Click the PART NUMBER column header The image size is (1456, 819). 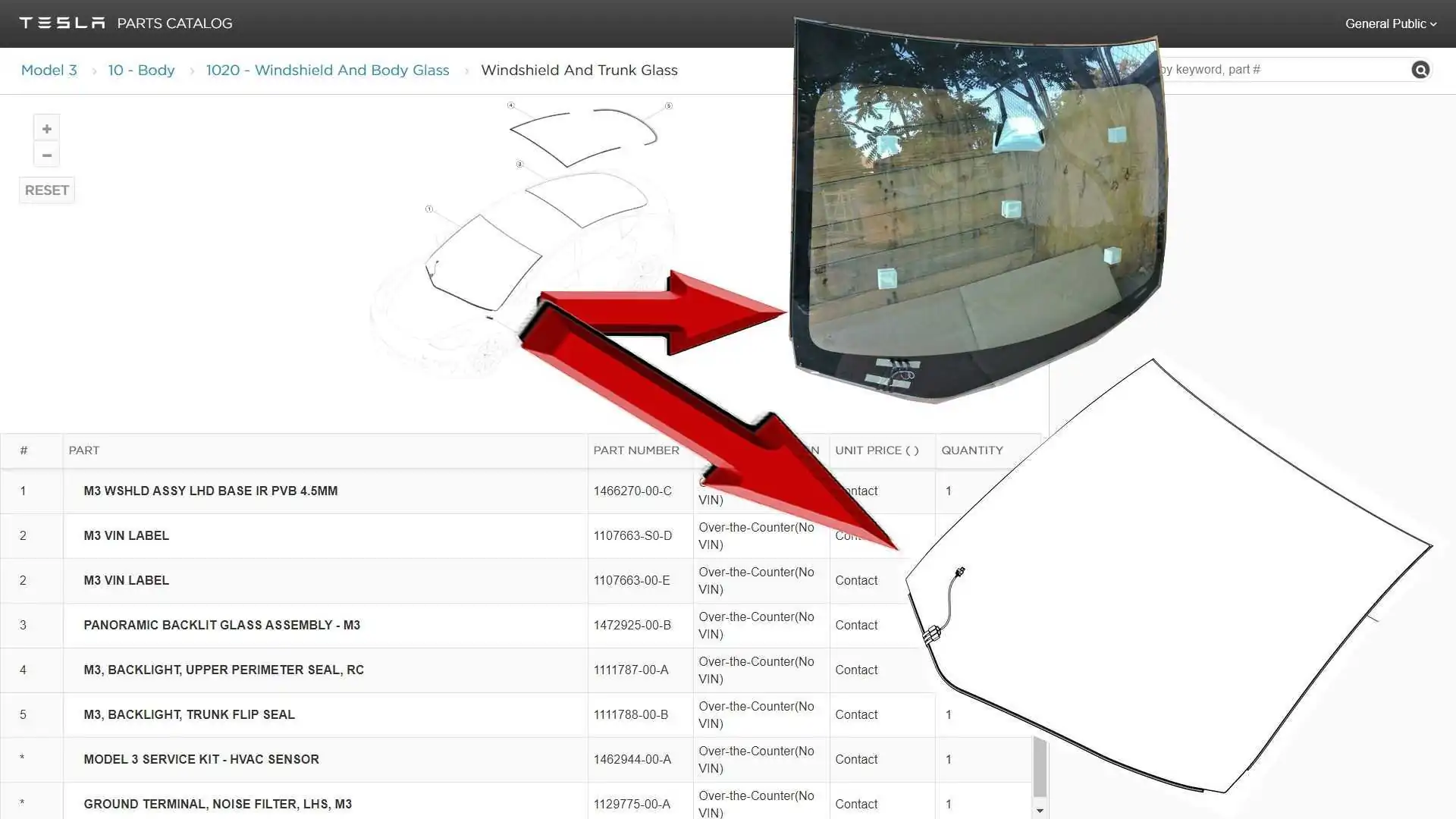636,450
